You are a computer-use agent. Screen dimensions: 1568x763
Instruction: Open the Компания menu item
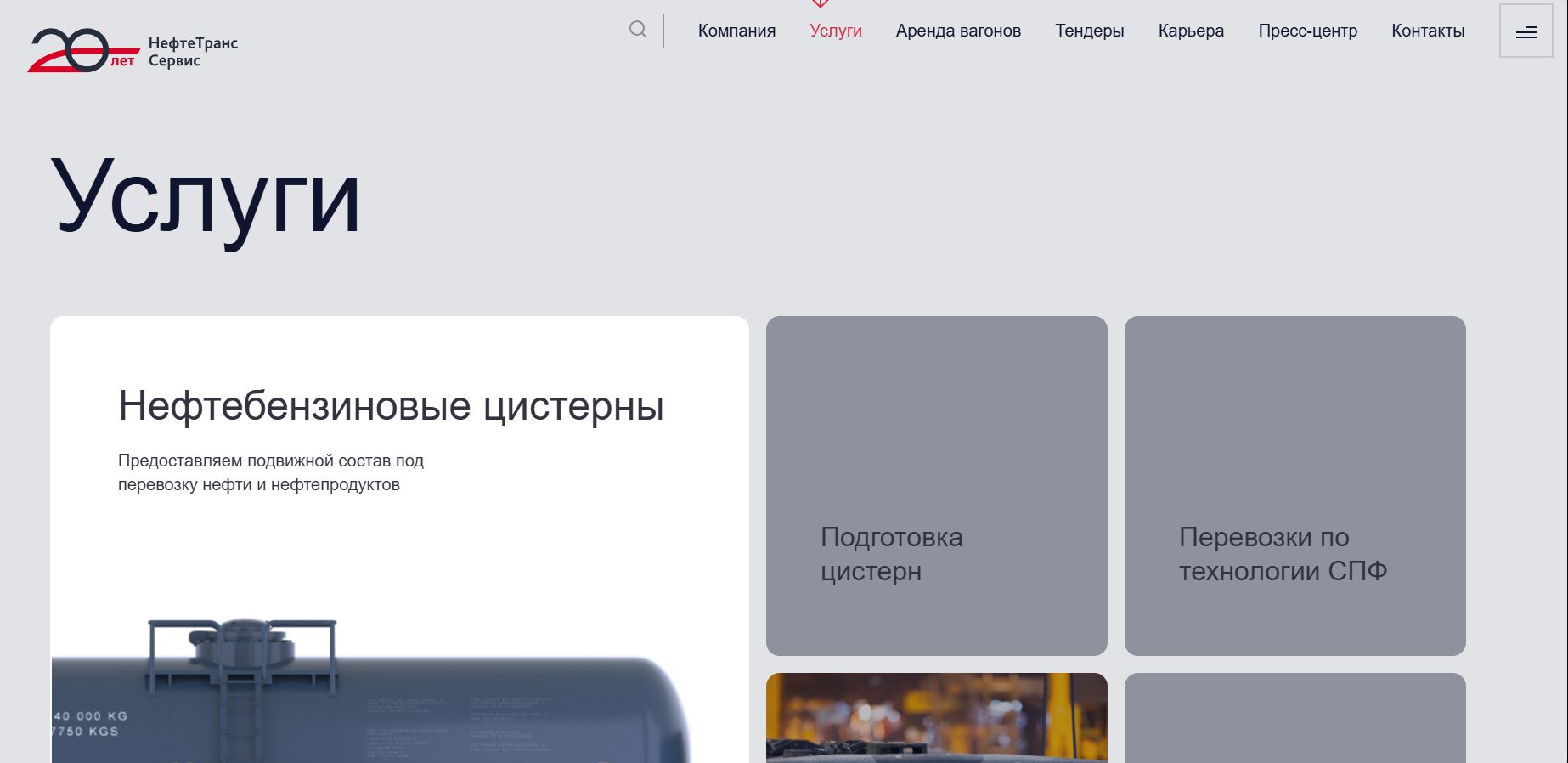click(736, 31)
